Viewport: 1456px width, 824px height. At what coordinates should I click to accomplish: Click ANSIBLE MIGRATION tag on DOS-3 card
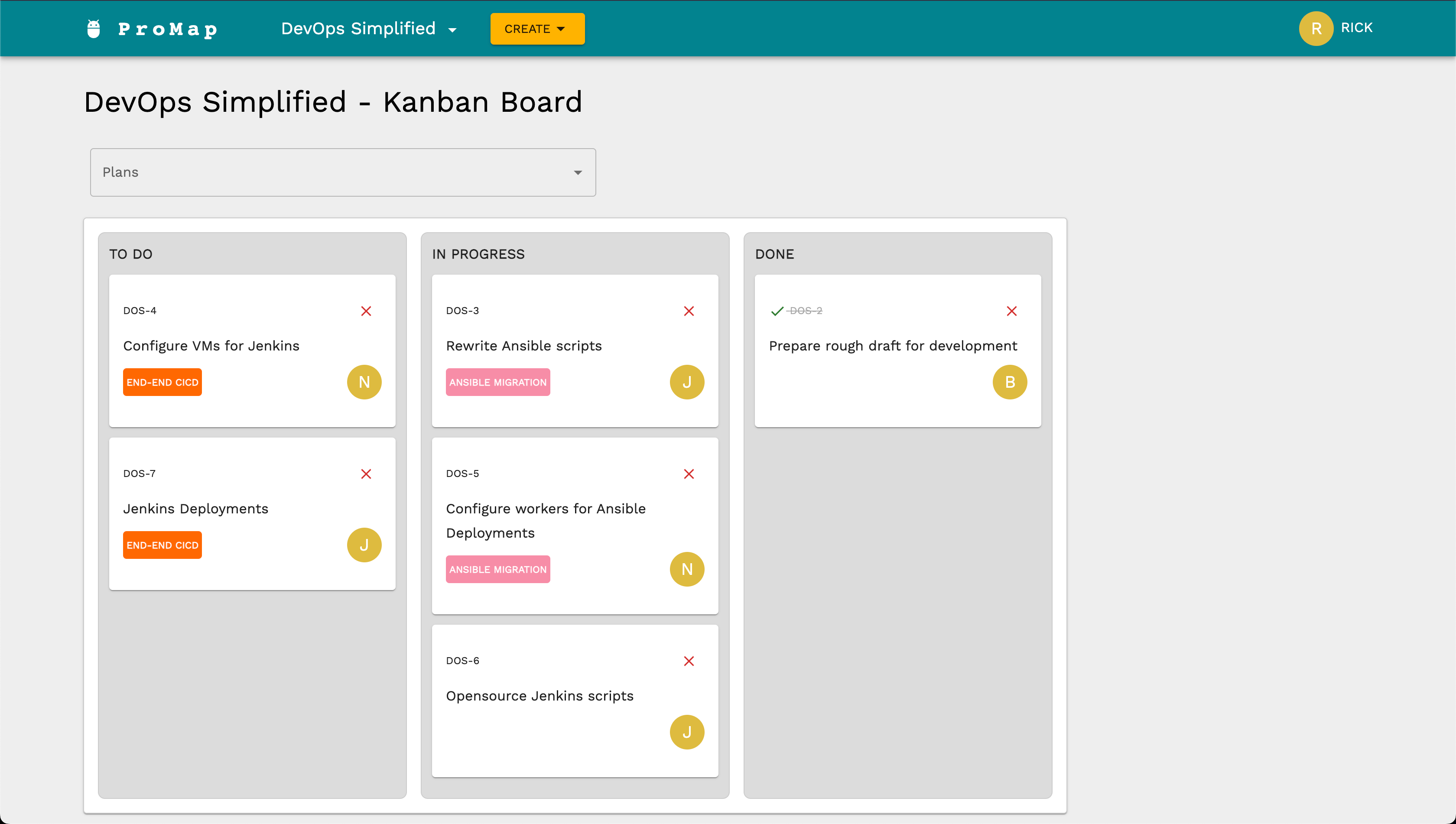tap(497, 382)
